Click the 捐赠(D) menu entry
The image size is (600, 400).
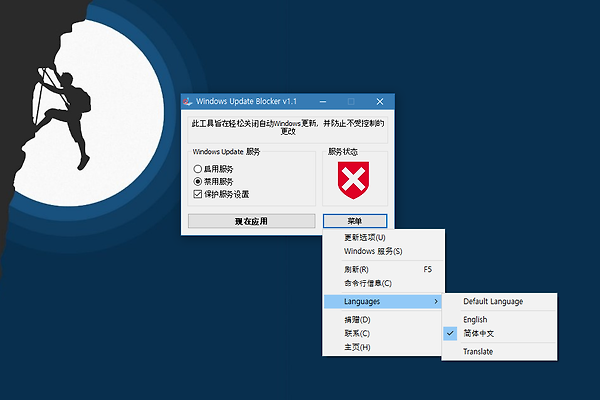point(357,320)
